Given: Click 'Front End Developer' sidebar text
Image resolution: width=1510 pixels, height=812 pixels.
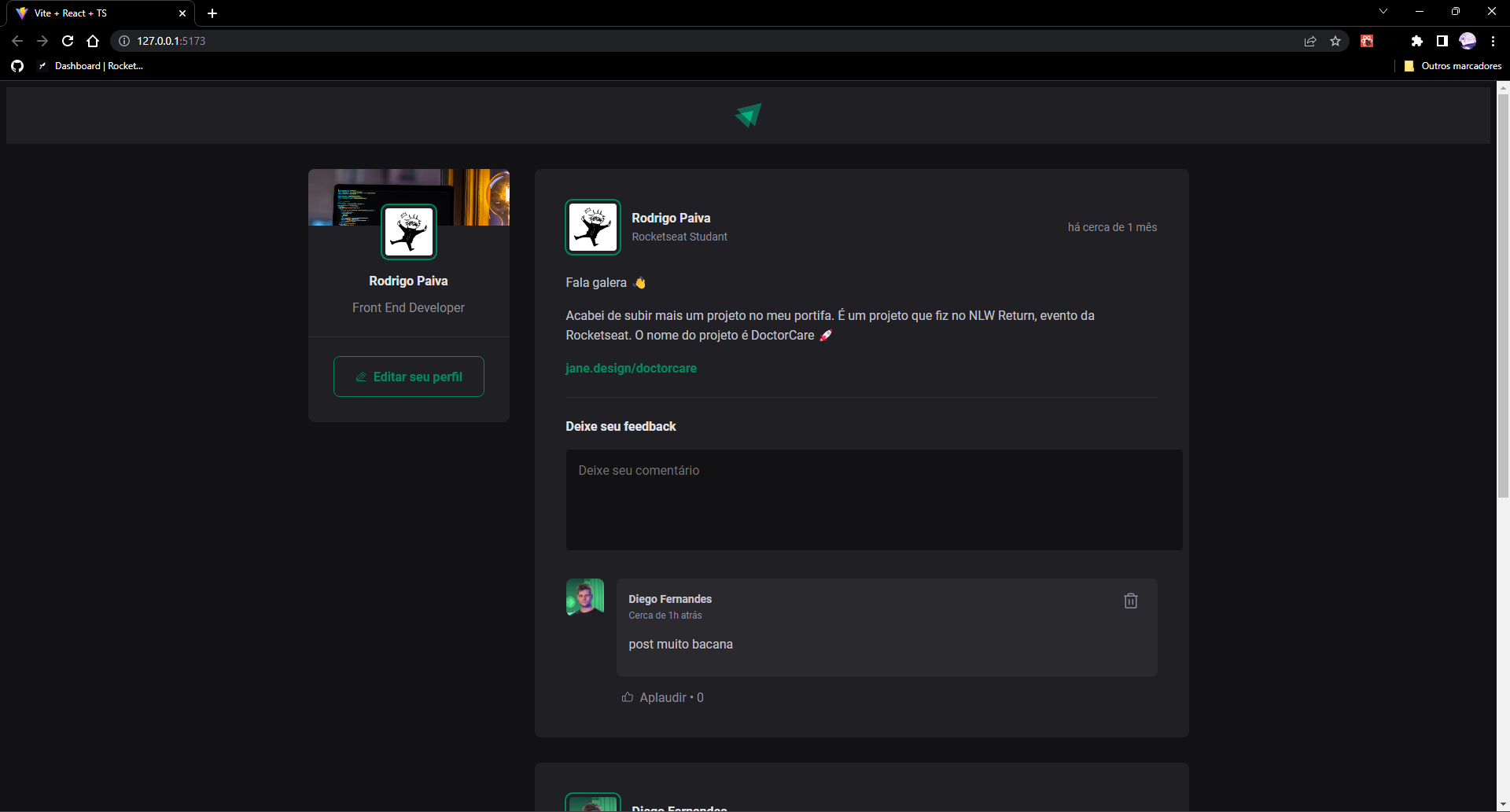Looking at the screenshot, I should click(408, 307).
